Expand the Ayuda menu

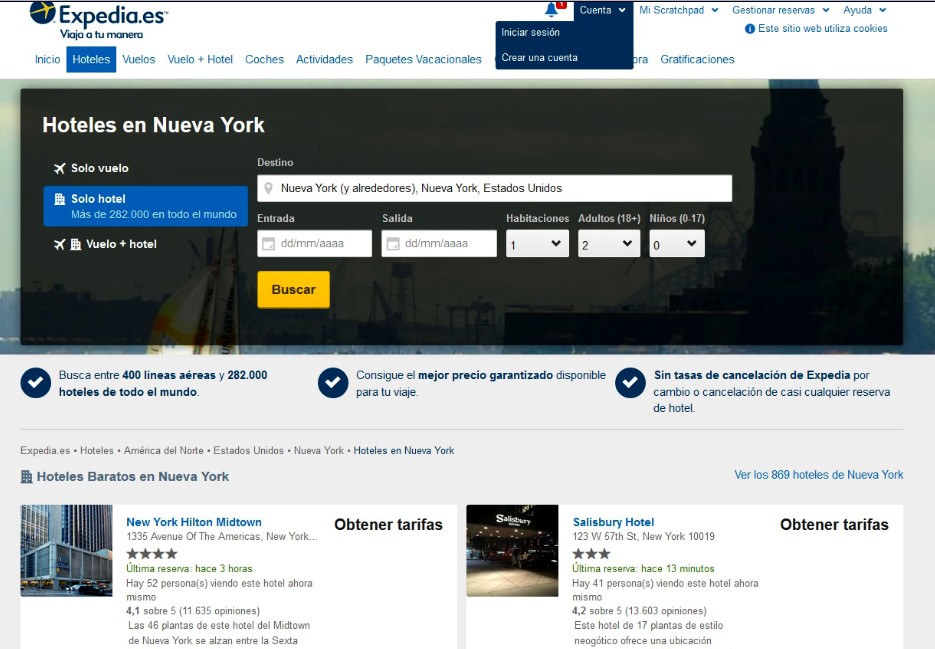[x=864, y=10]
